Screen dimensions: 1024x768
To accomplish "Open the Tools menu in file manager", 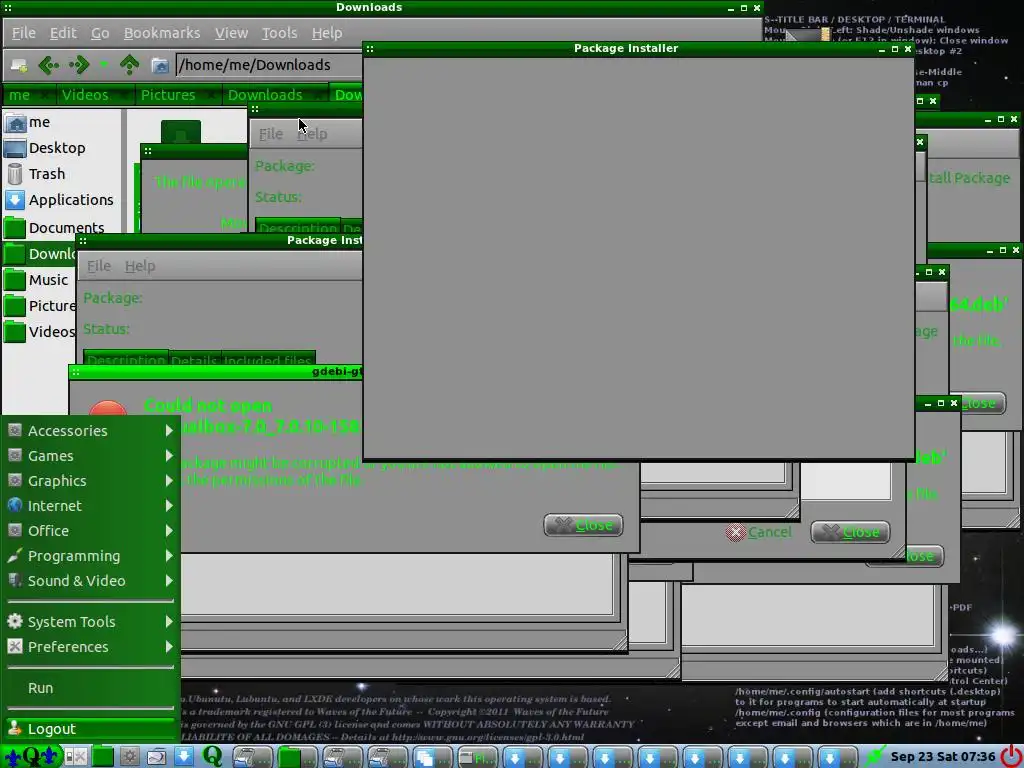I will click(280, 33).
